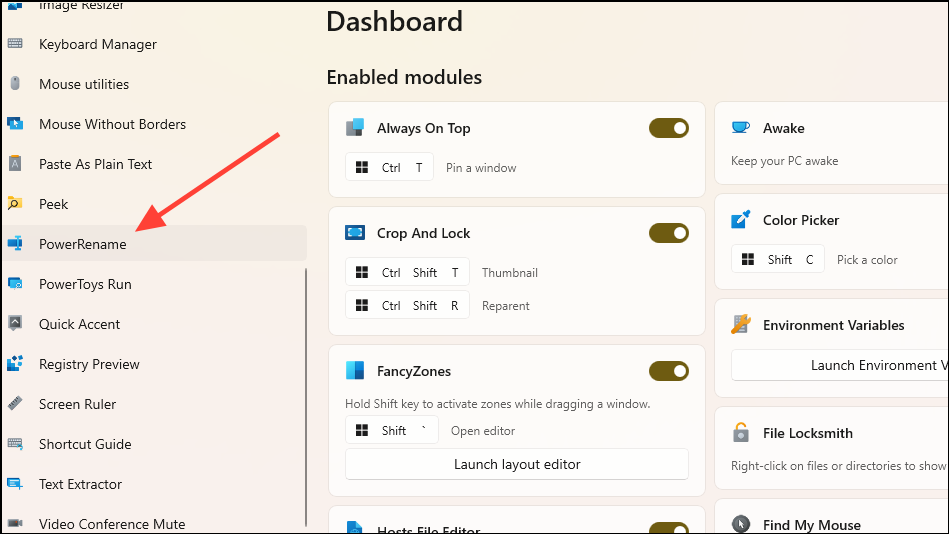Turn off the Always On Top toggle

click(x=669, y=128)
